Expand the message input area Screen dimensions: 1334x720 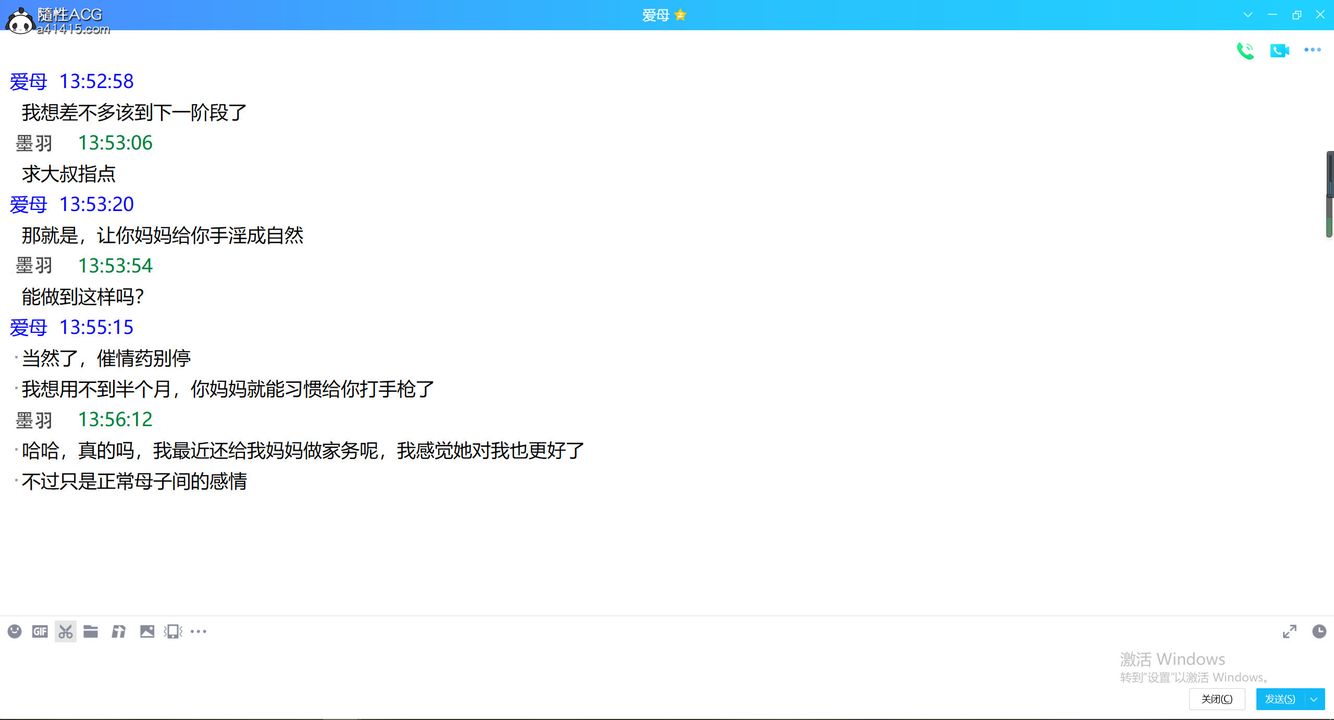coord(1290,631)
